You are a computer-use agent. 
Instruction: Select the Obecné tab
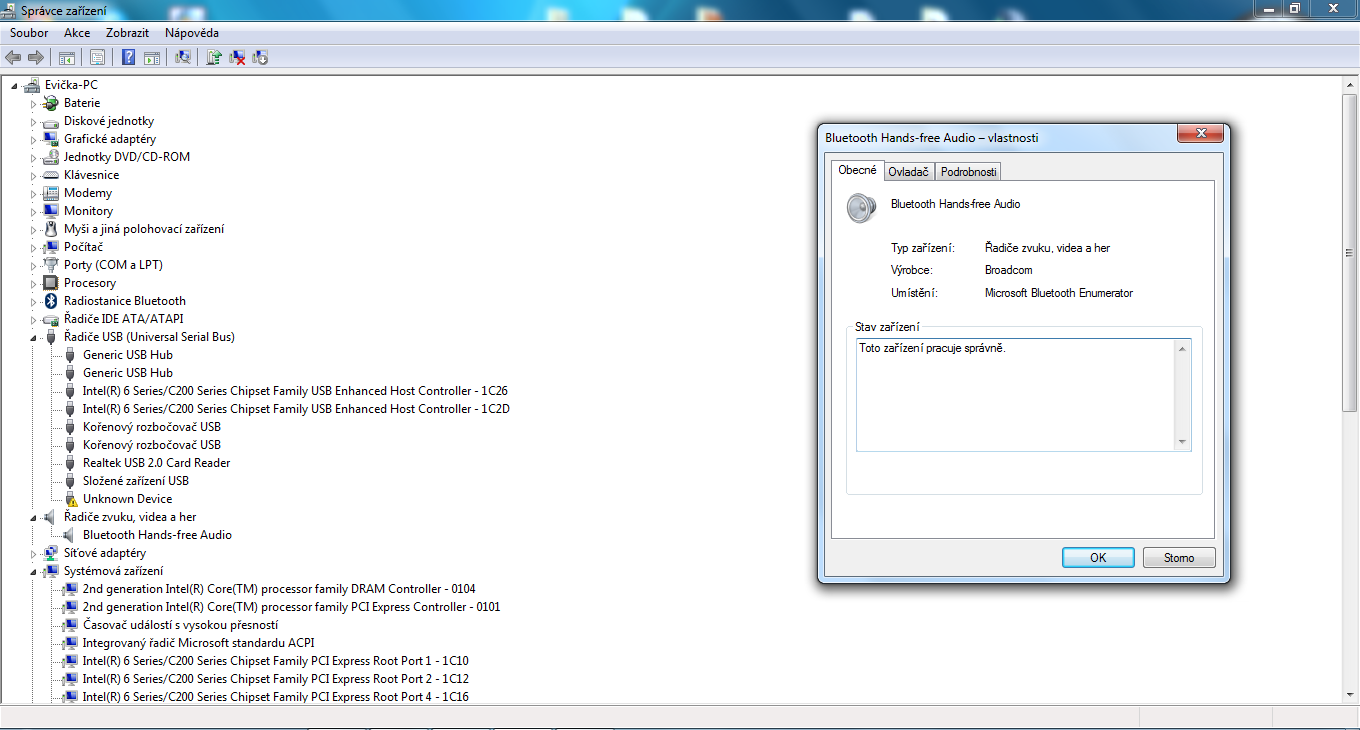point(857,170)
